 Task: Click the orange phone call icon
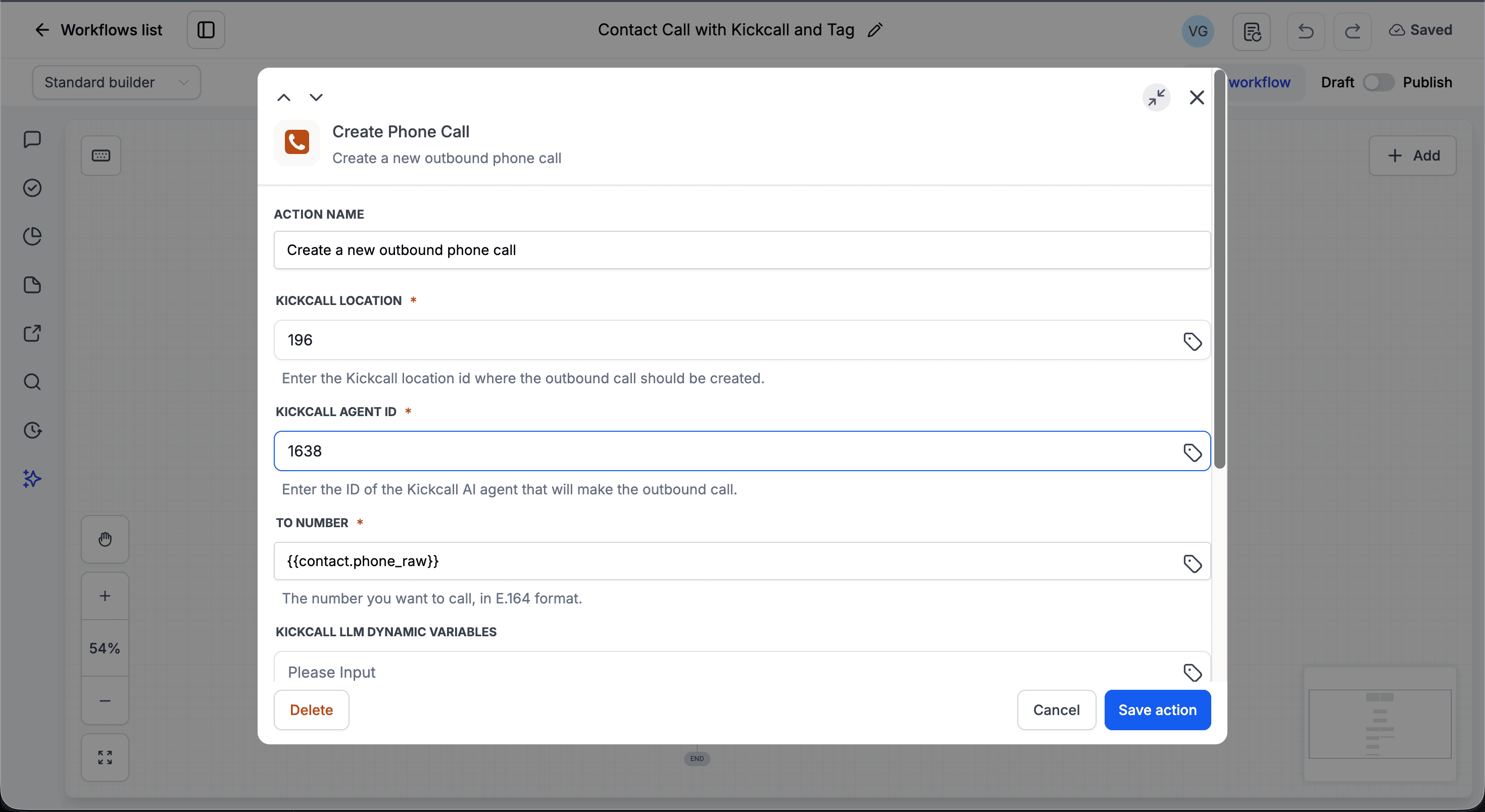[297, 142]
